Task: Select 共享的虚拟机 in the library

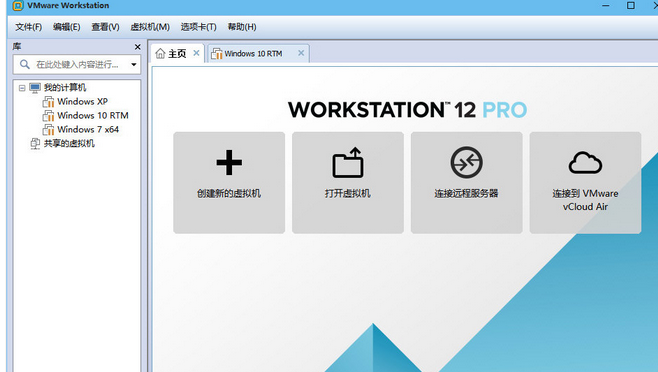Action: pos(69,143)
